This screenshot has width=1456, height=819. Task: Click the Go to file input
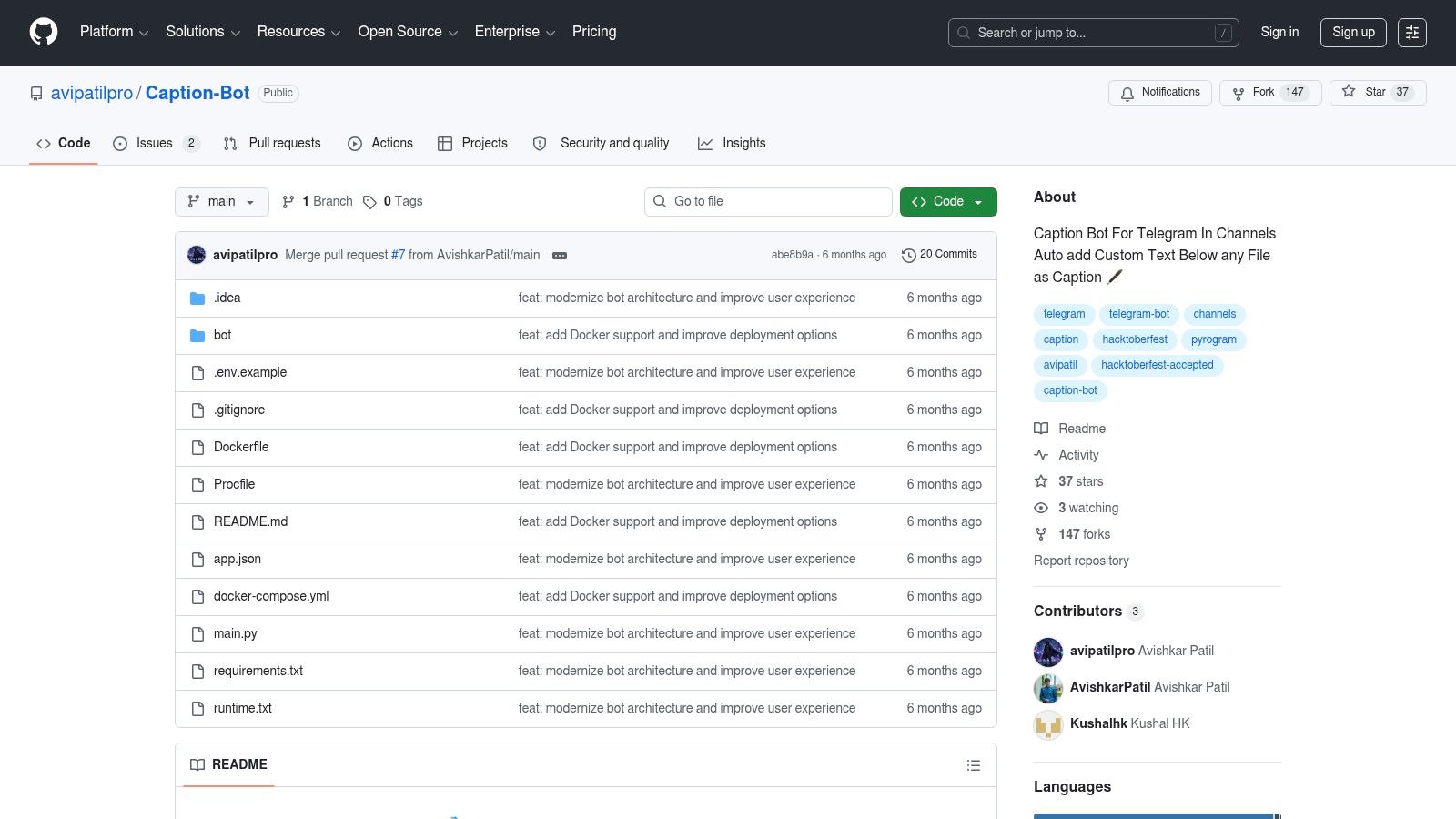[768, 202]
